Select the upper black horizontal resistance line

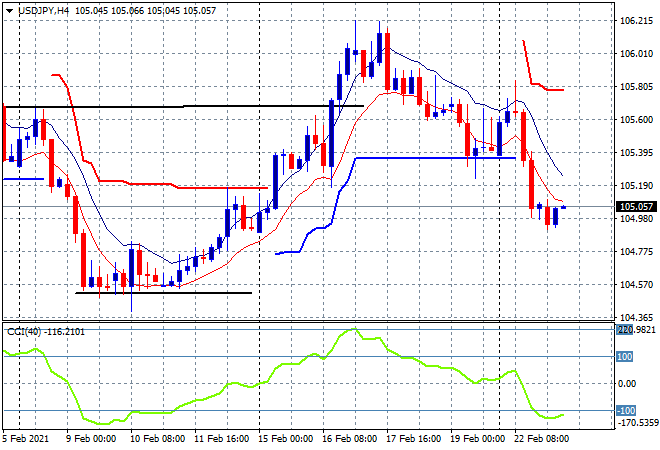point(184,106)
